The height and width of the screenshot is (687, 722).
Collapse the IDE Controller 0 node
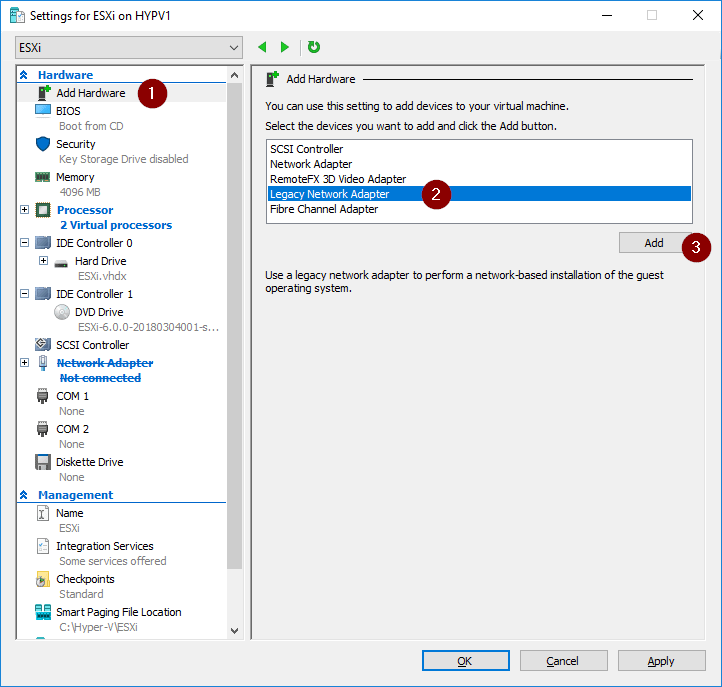[24, 242]
